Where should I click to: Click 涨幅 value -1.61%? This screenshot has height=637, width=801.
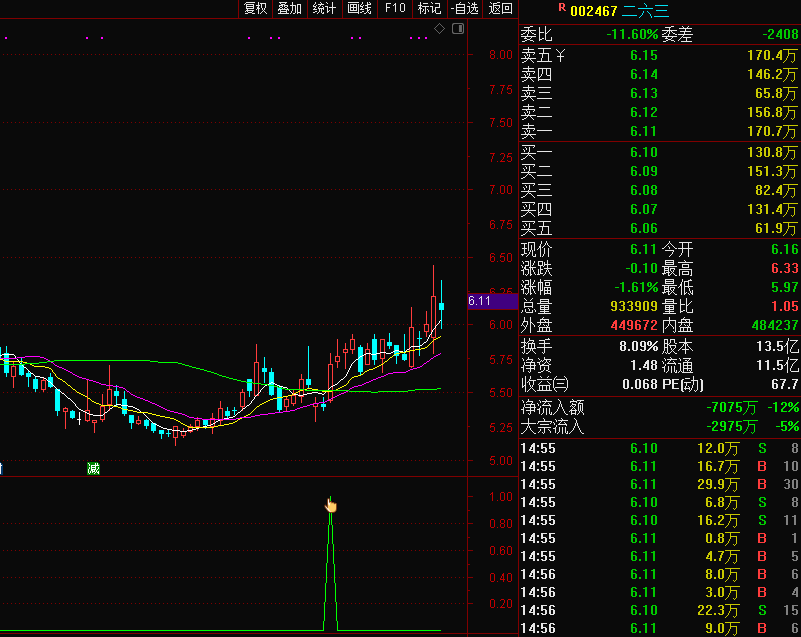[636, 287]
